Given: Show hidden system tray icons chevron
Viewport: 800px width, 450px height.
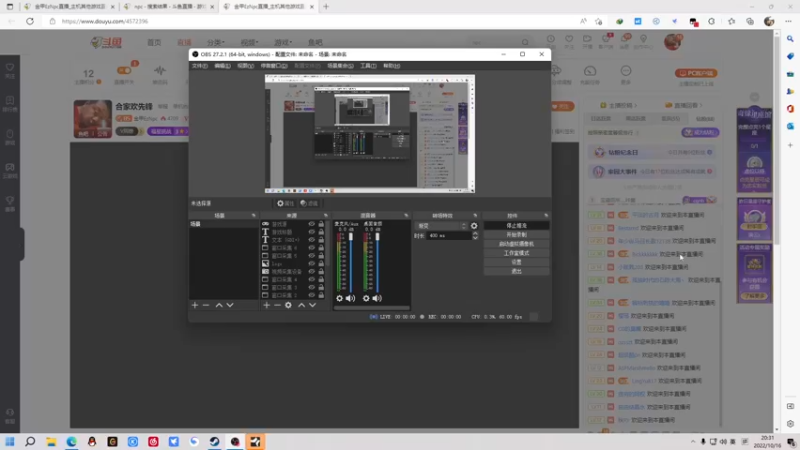Looking at the screenshot, I should 693,442.
